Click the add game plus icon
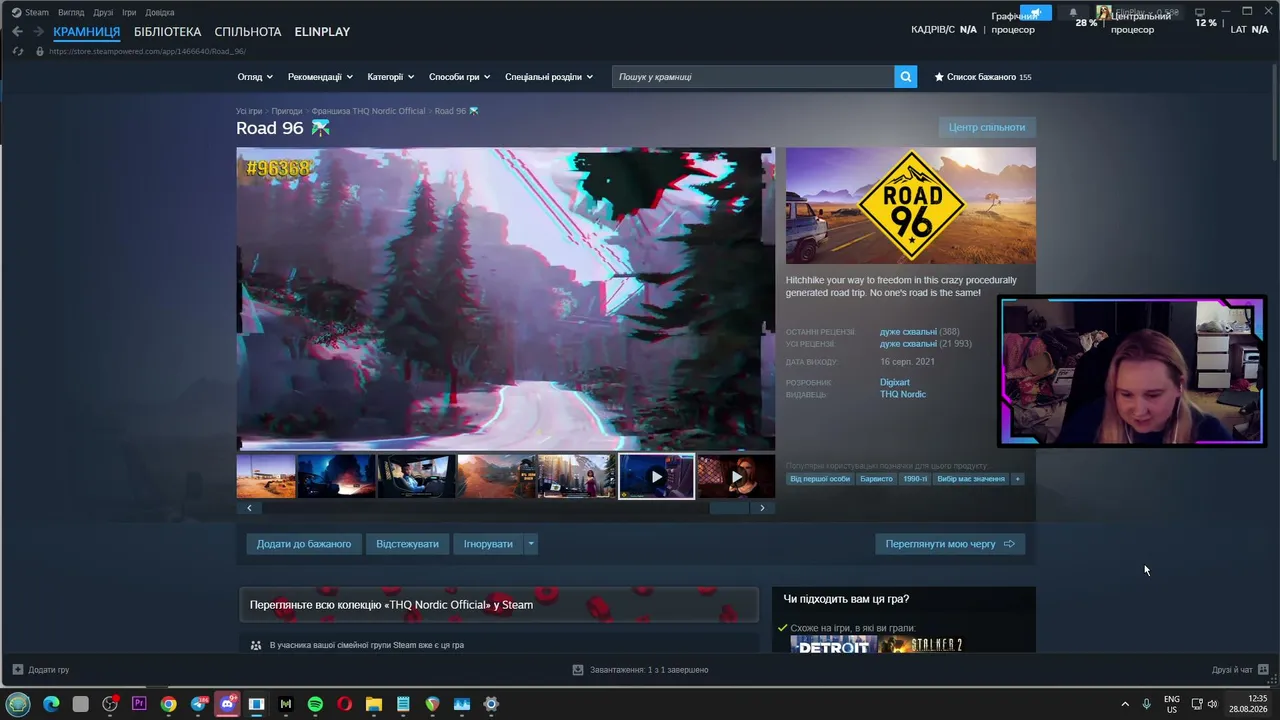1280x720 pixels. tap(17, 669)
